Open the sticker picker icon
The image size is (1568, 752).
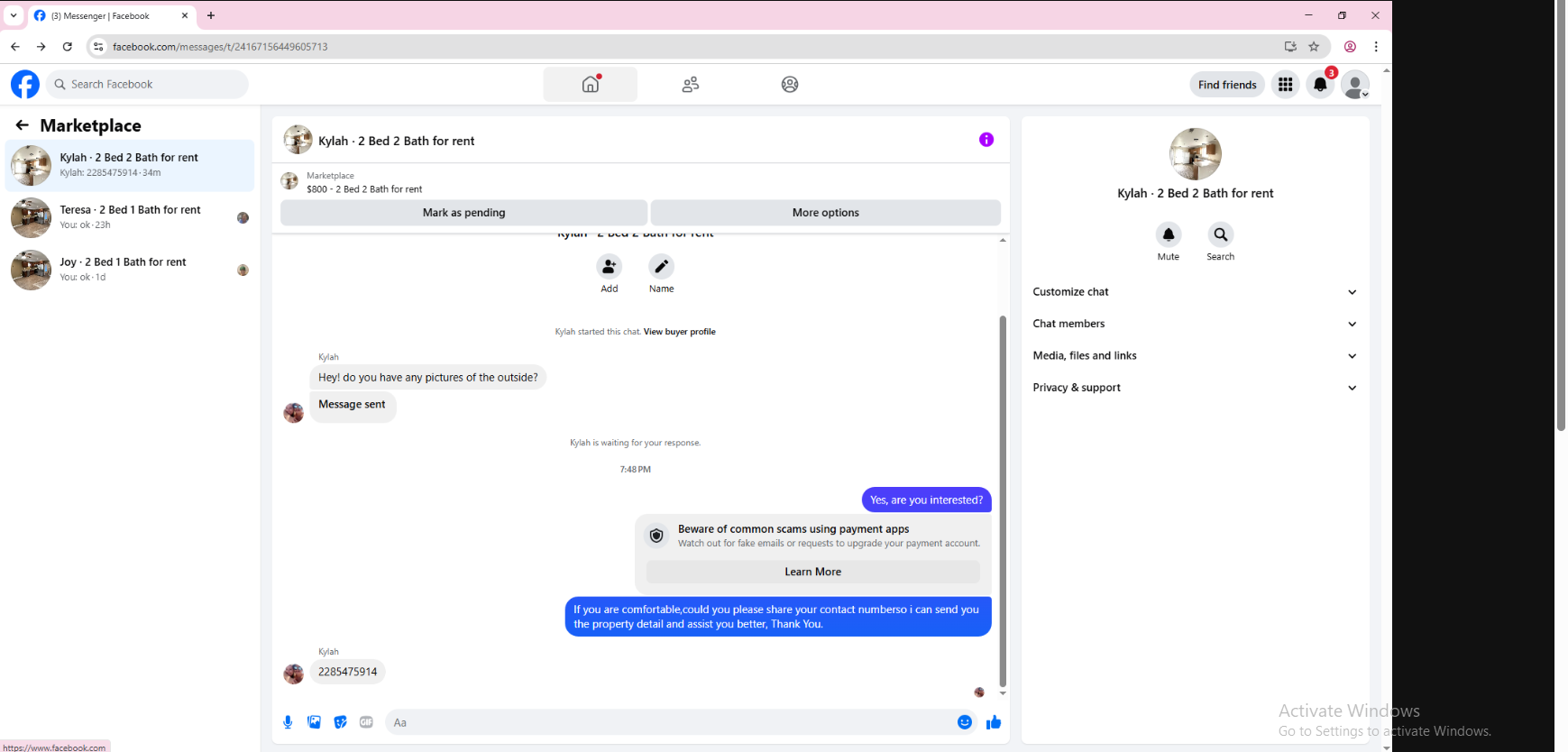pyautogui.click(x=340, y=722)
